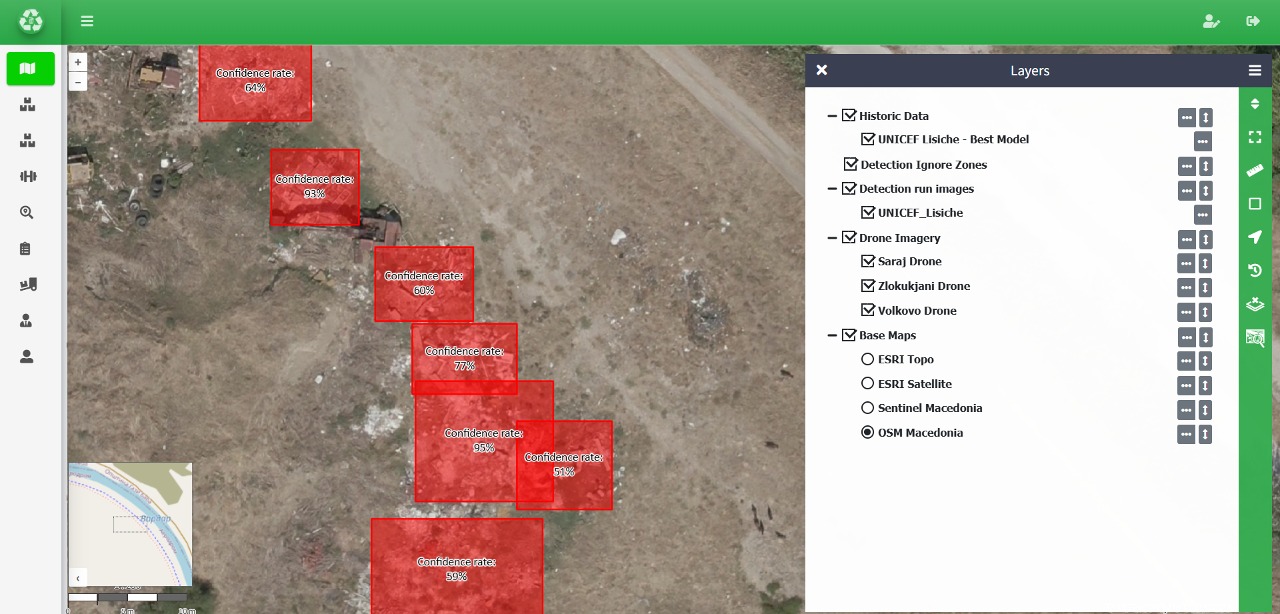Click reorder arrows for Base Maps
The image size is (1280, 614).
click(1206, 337)
